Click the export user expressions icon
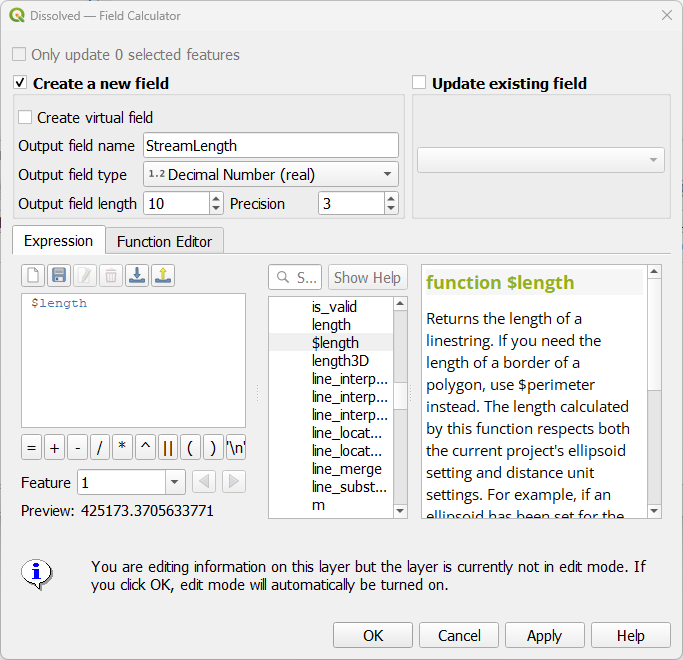Screen dimensions: 683x660 click(x=163, y=276)
